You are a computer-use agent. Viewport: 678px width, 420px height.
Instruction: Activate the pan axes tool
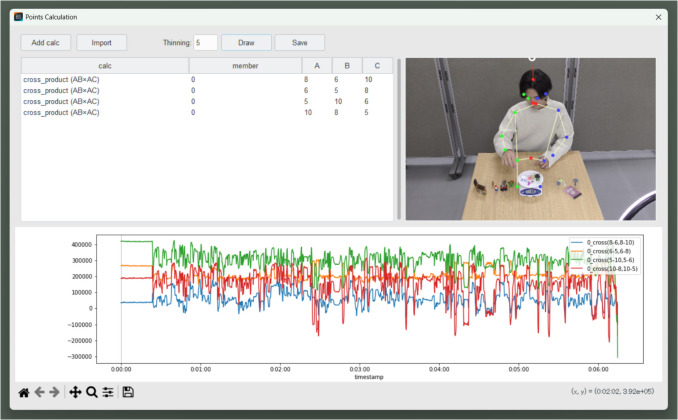(75, 392)
